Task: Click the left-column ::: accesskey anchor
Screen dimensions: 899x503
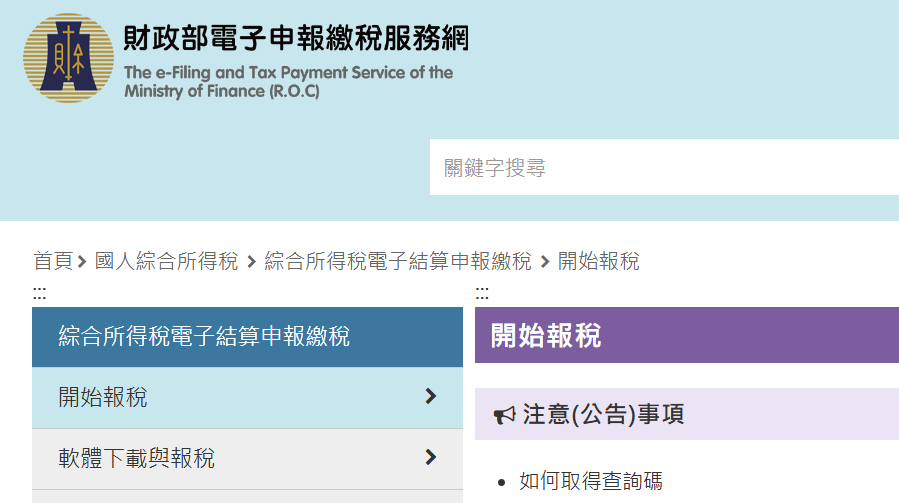Action: click(x=39, y=293)
